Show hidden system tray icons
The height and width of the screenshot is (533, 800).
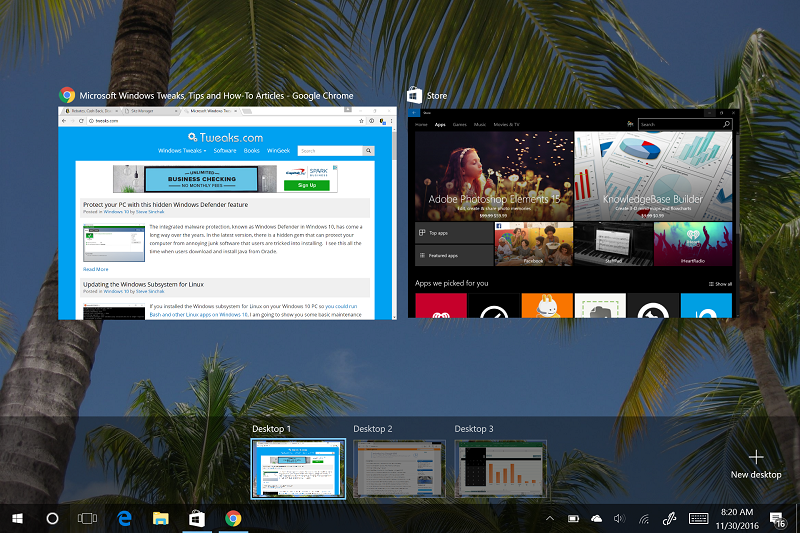[550, 519]
